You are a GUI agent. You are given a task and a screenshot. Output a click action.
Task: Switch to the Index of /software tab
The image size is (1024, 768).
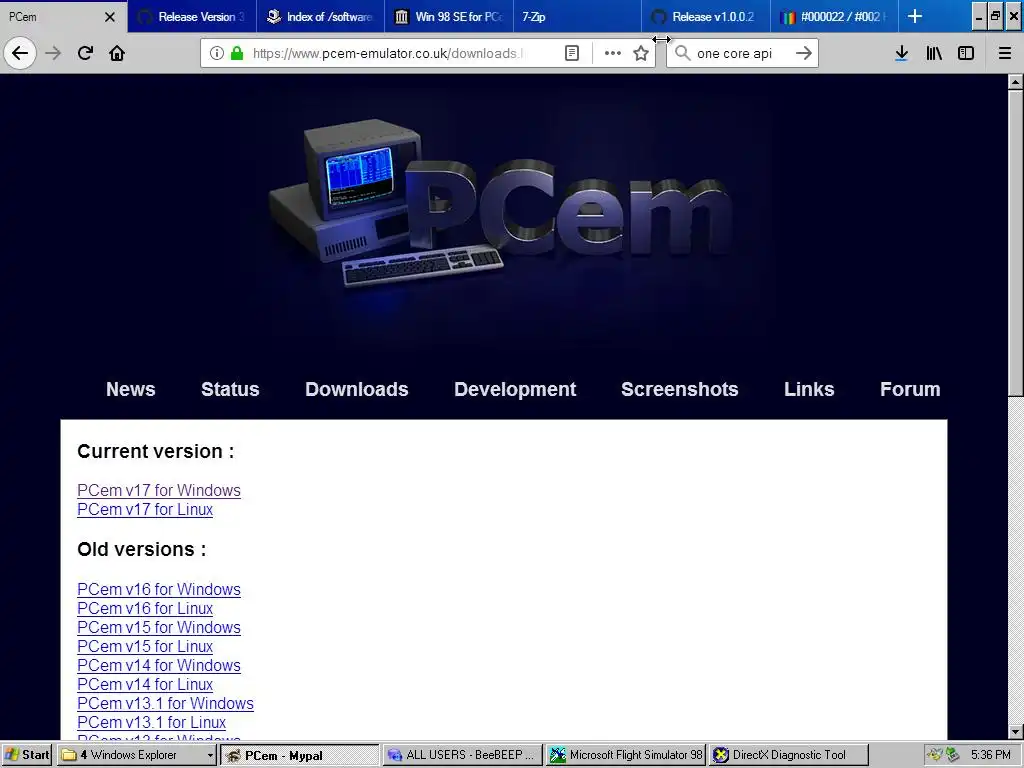click(x=321, y=16)
